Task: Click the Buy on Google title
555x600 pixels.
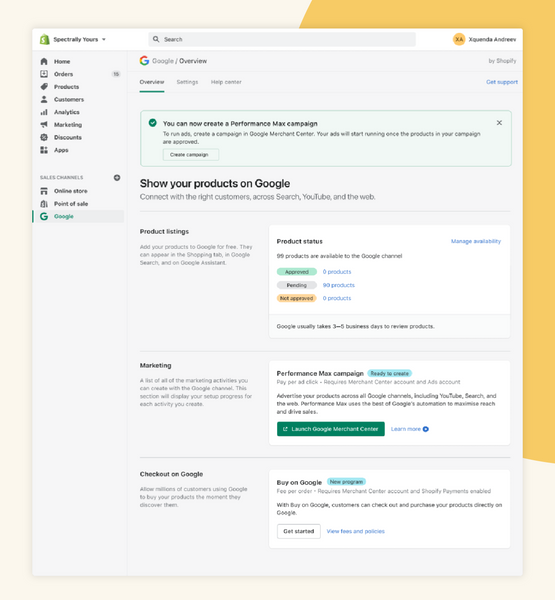Action: click(299, 482)
